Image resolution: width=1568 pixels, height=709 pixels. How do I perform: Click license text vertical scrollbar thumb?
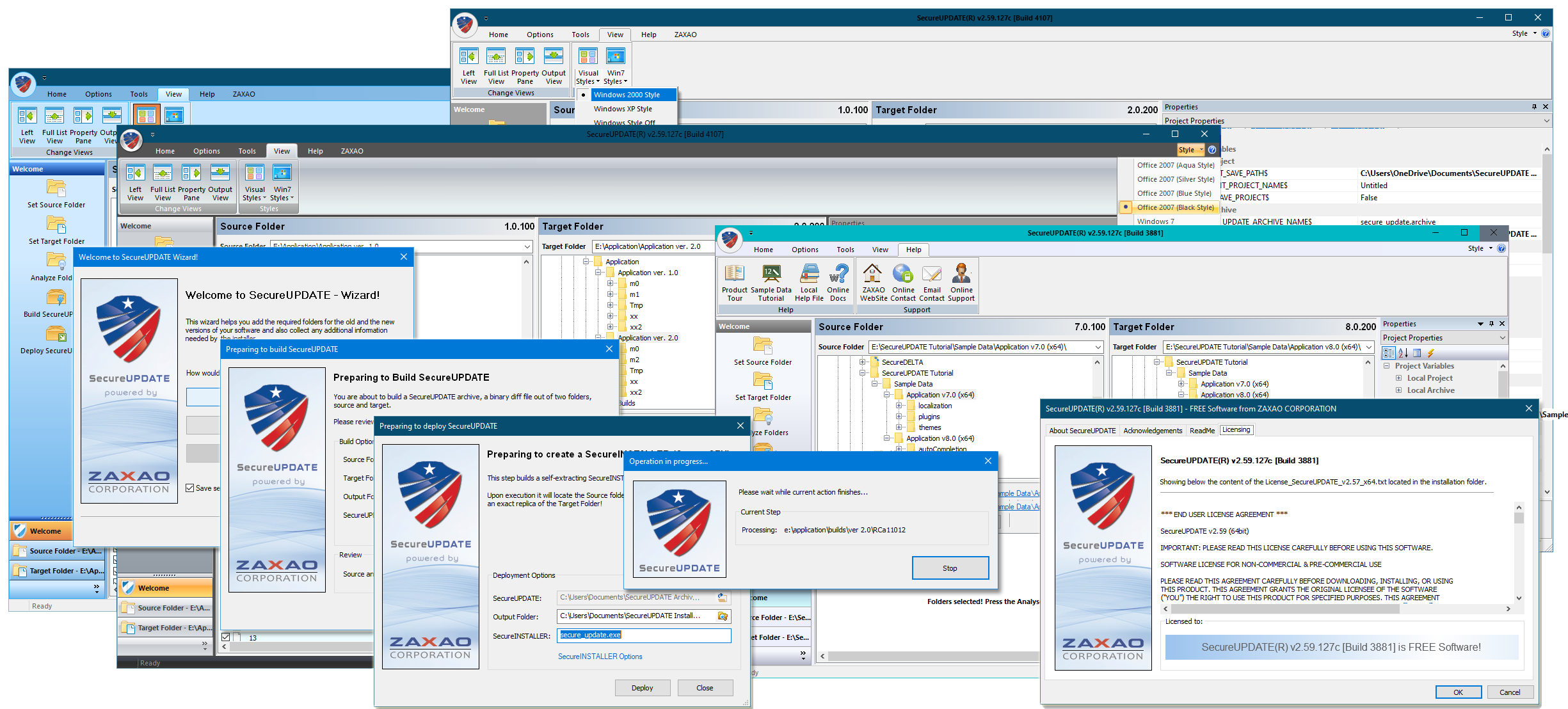click(1519, 518)
